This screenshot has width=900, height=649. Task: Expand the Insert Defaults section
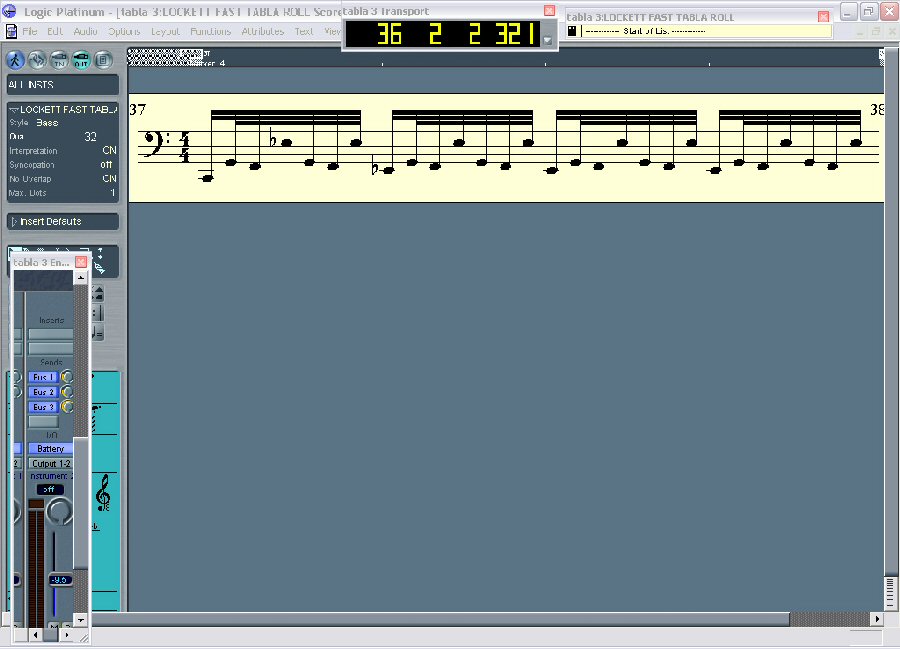click(x=14, y=221)
